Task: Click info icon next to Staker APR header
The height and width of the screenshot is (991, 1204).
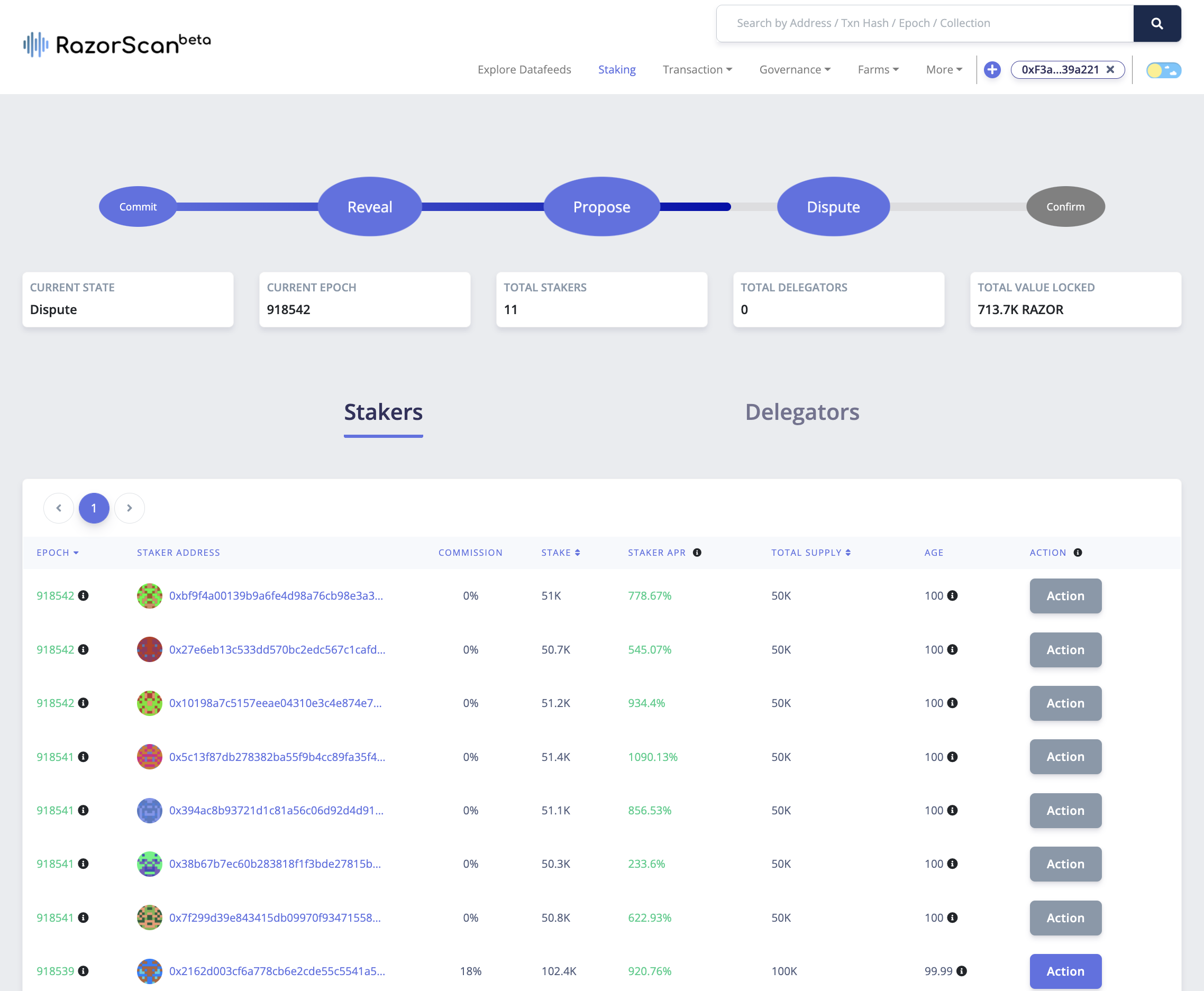Action: [x=697, y=553]
